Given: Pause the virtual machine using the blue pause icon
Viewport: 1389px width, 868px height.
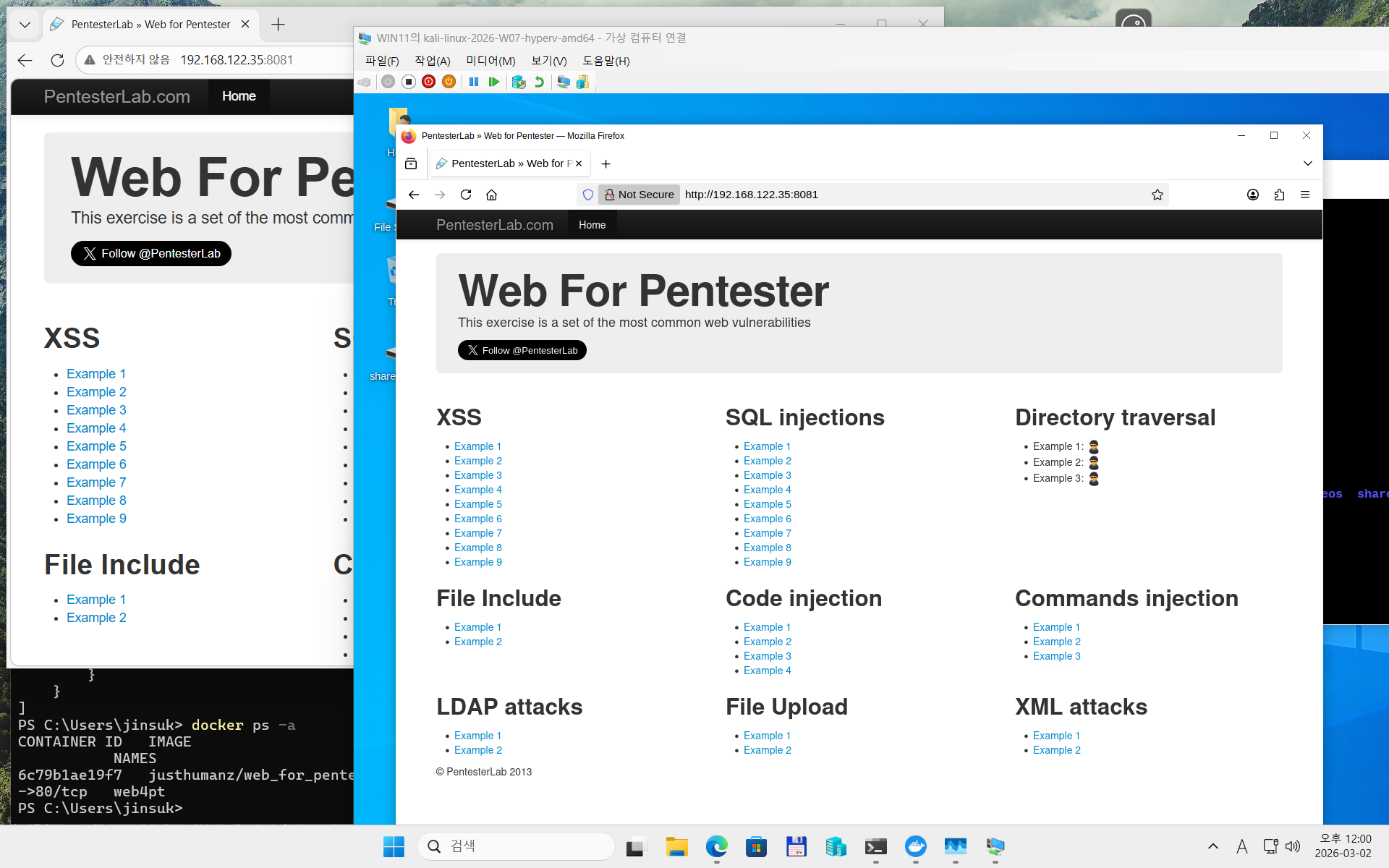Looking at the screenshot, I should (474, 82).
